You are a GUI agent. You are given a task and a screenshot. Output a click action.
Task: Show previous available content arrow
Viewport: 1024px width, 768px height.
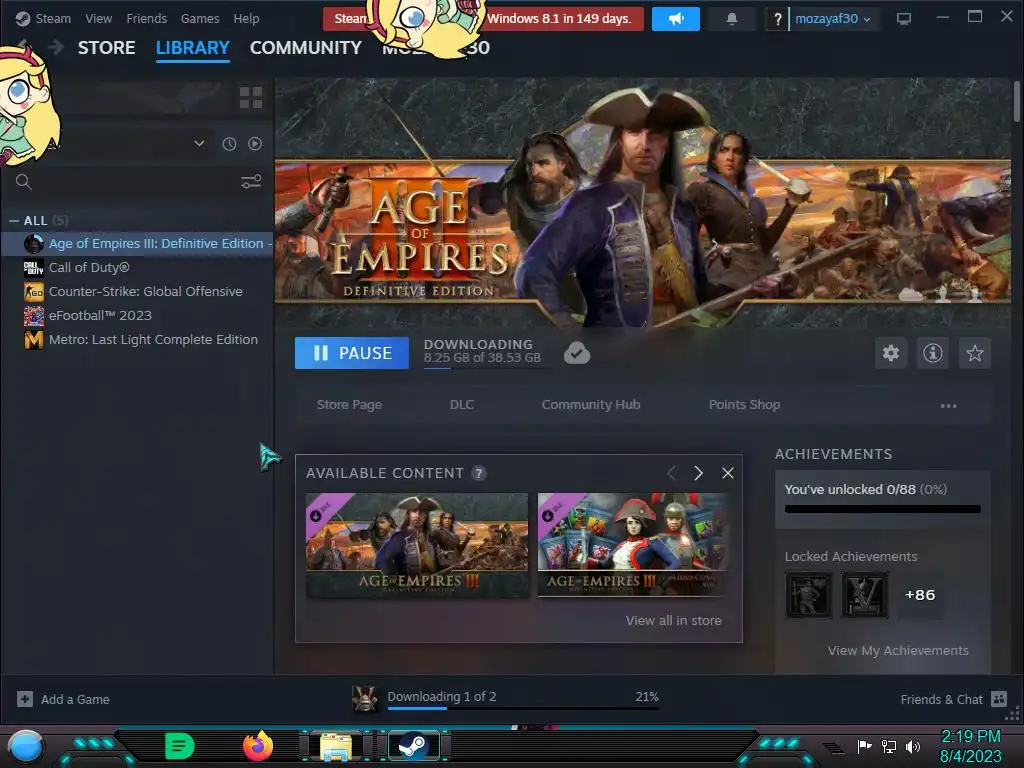671,473
